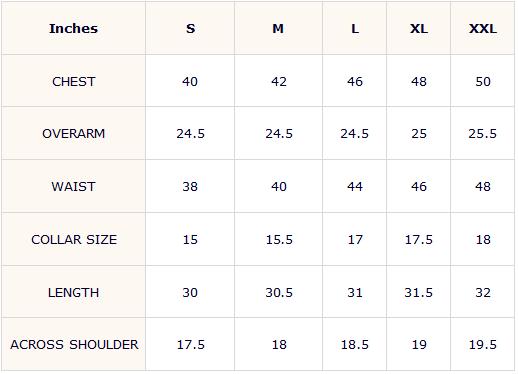
Task: Select the XL size column header
Action: pos(419,28)
